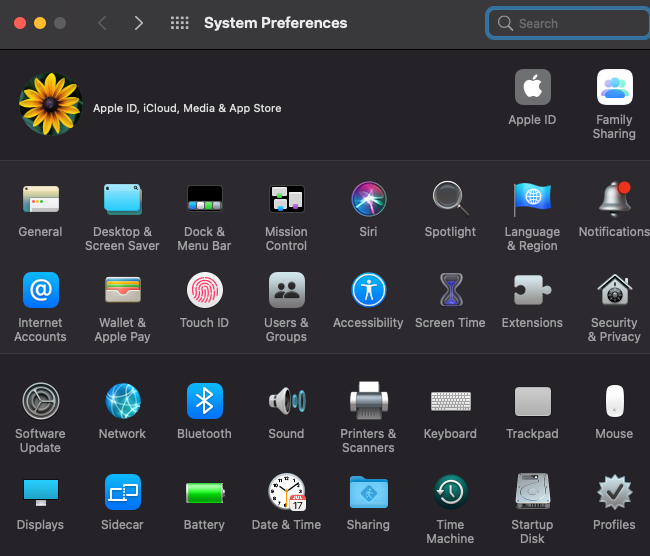
Task: Open Mission Control settings
Action: pyautogui.click(x=286, y=199)
